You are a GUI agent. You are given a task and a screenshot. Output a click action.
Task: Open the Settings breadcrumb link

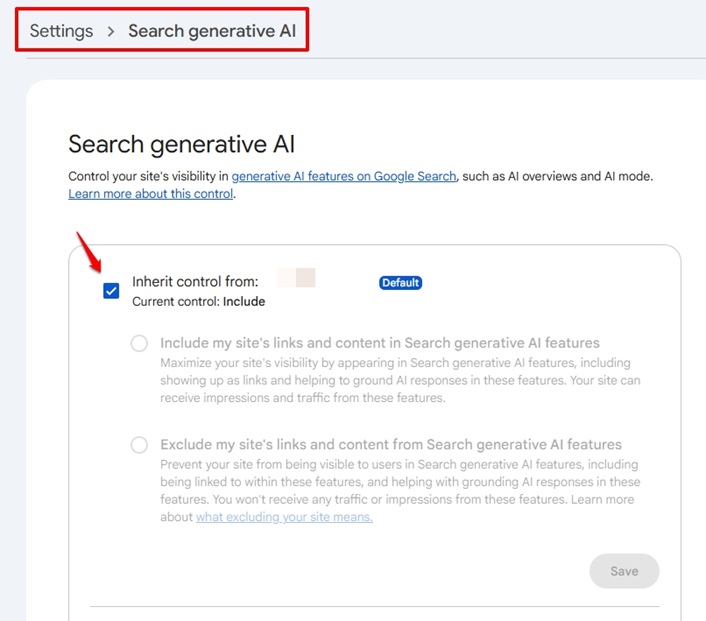pyautogui.click(x=61, y=31)
